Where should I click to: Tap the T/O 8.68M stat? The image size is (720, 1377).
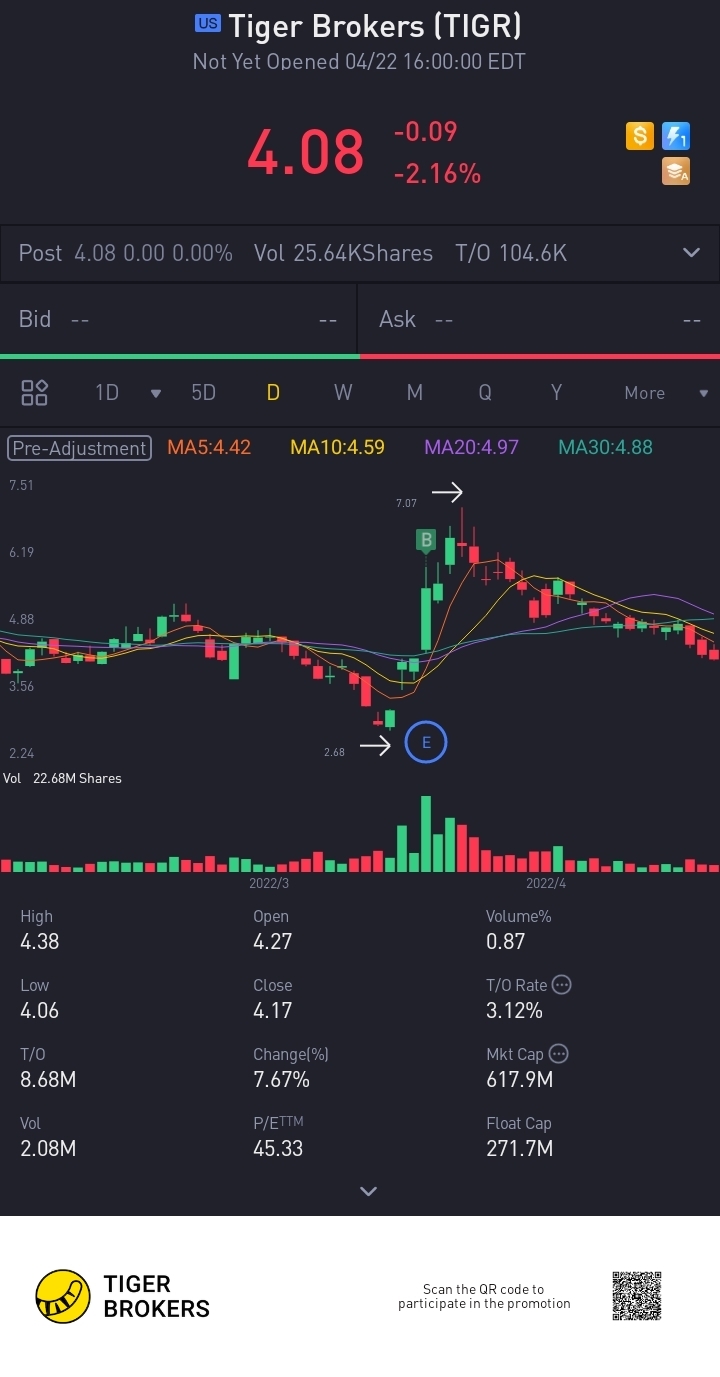point(48,1067)
